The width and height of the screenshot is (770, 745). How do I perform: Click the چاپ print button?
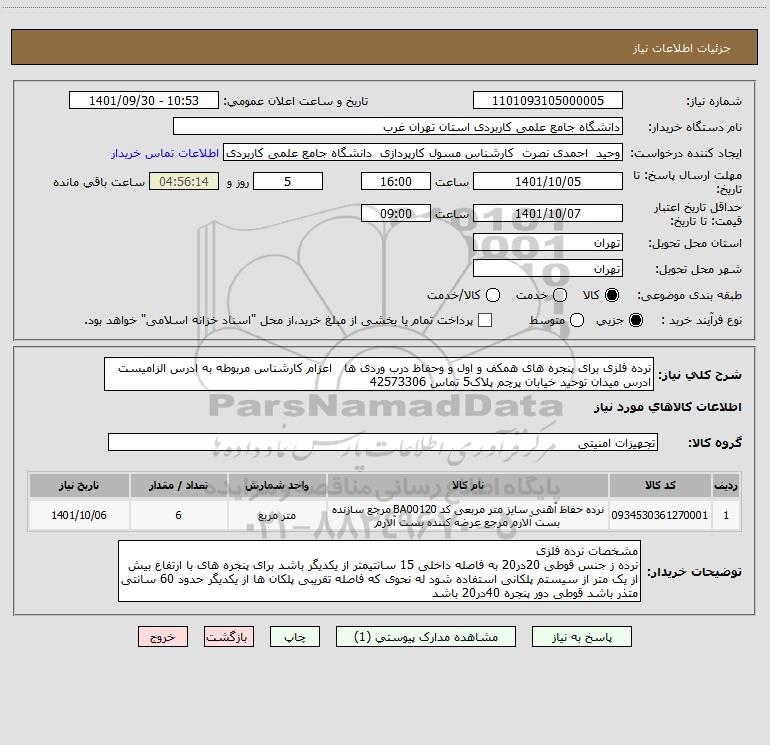[295, 637]
